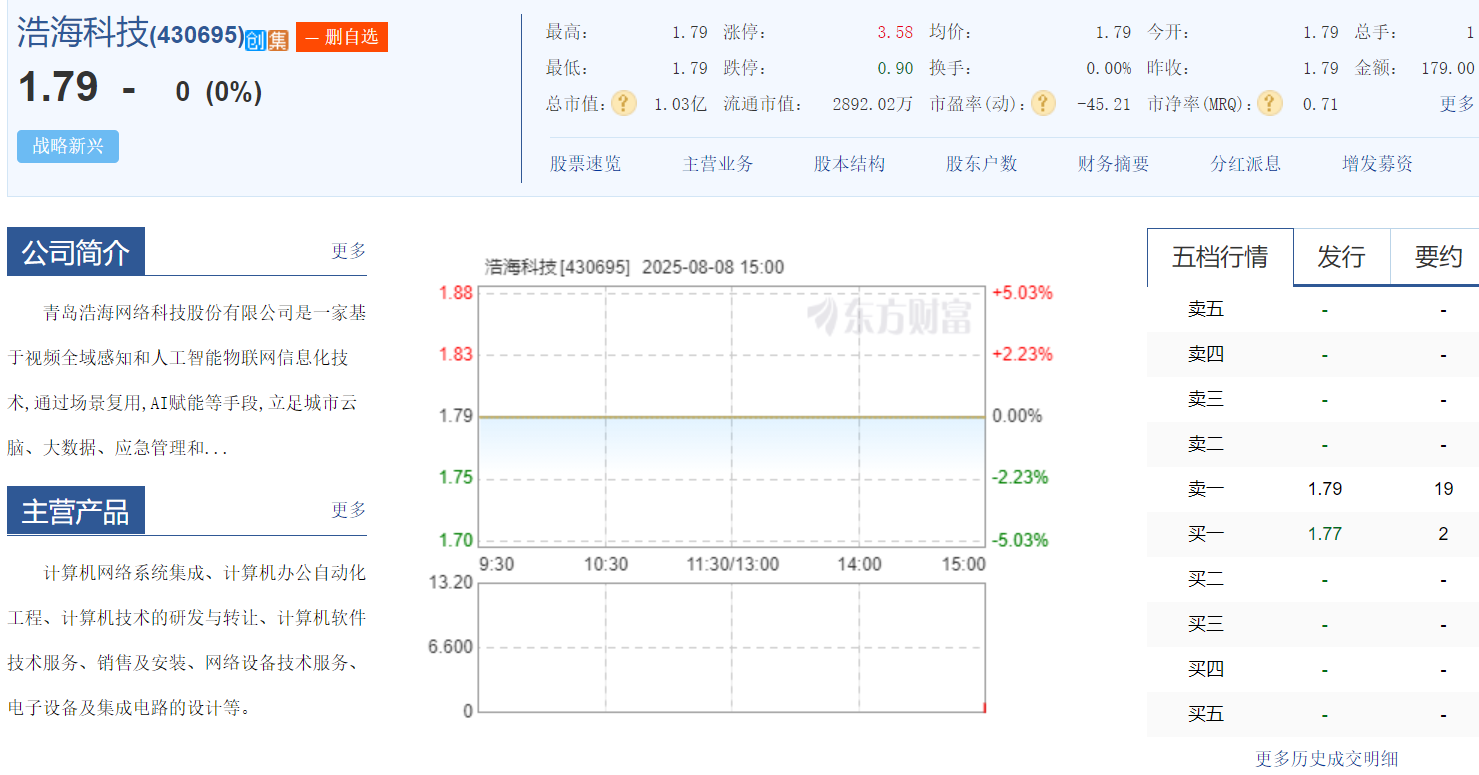This screenshot has height=775, width=1479.
Task: Click 更多 beside 主营产品 heading
Action: pos(349,510)
